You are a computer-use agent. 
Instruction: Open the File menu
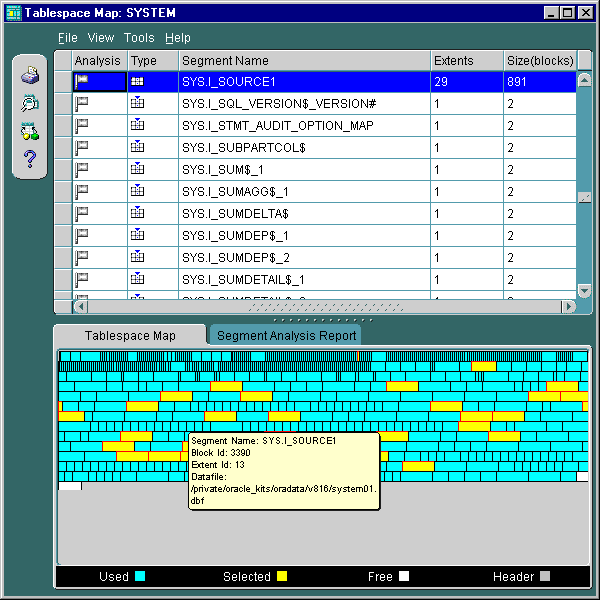click(x=68, y=38)
